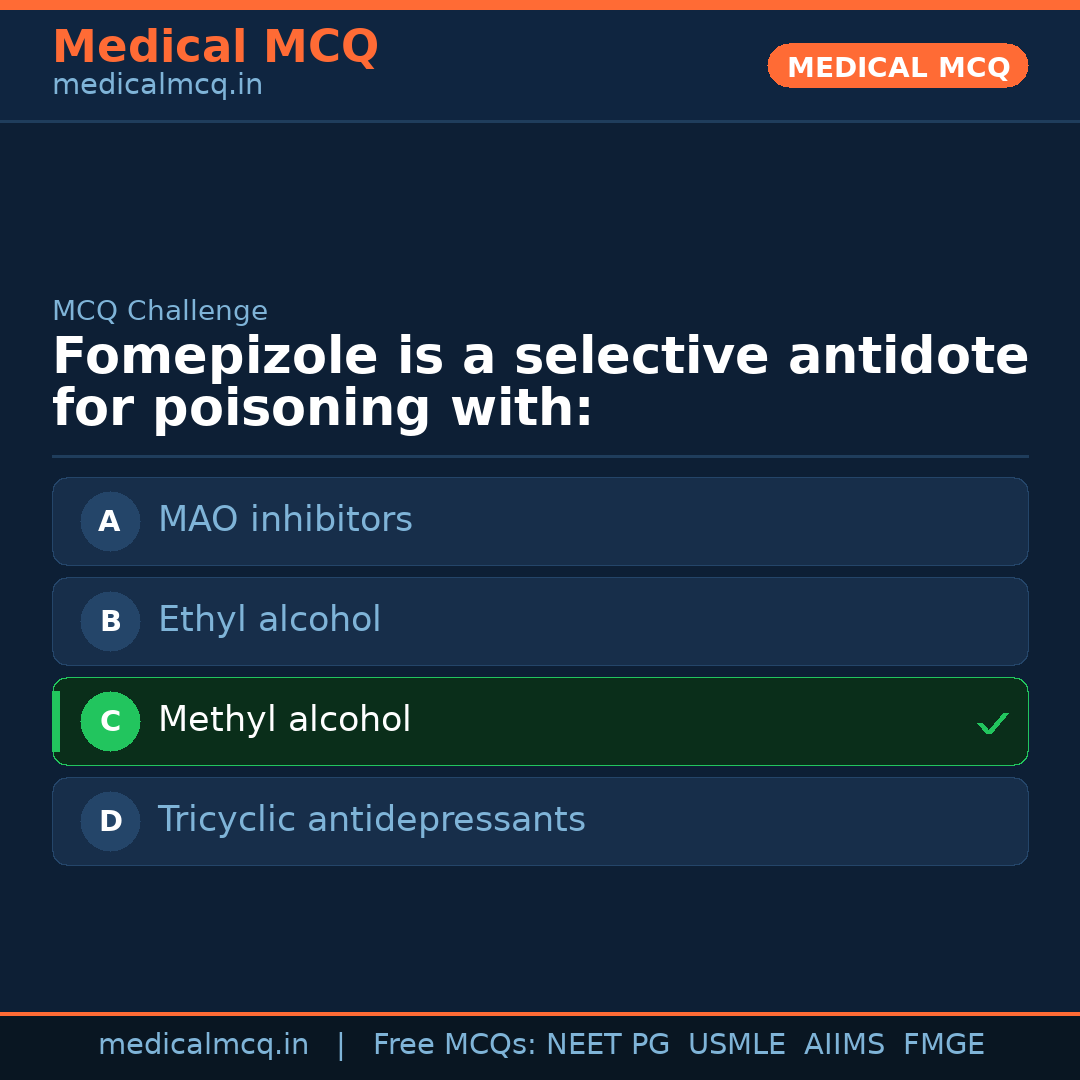Select "FMGE" in the footer

point(943,1045)
